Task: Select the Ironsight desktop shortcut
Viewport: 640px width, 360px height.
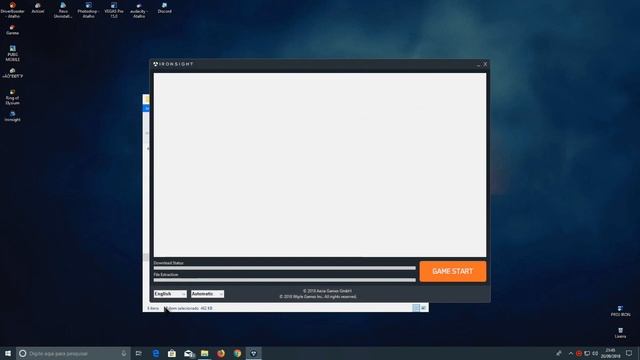Action: point(13,116)
